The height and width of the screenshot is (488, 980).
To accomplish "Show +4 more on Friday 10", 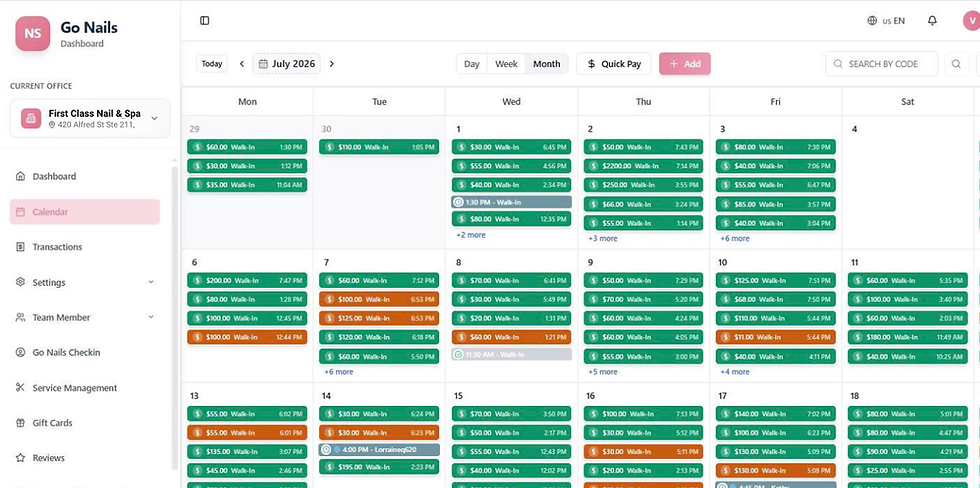I will click(735, 372).
